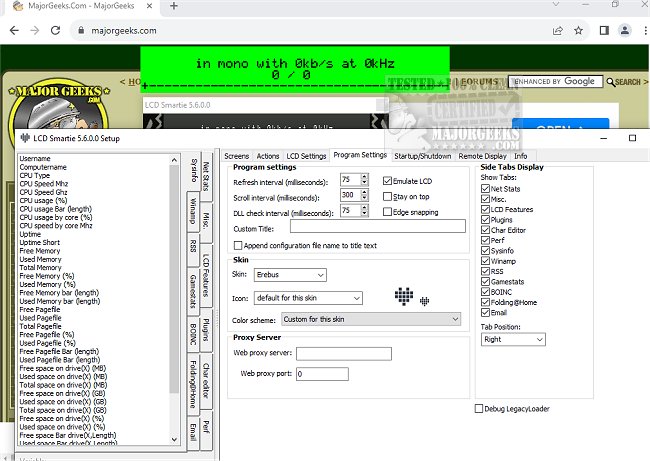Click the SEARCH link on MajorGeeks
This screenshot has width=650, height=461.
[x=627, y=82]
